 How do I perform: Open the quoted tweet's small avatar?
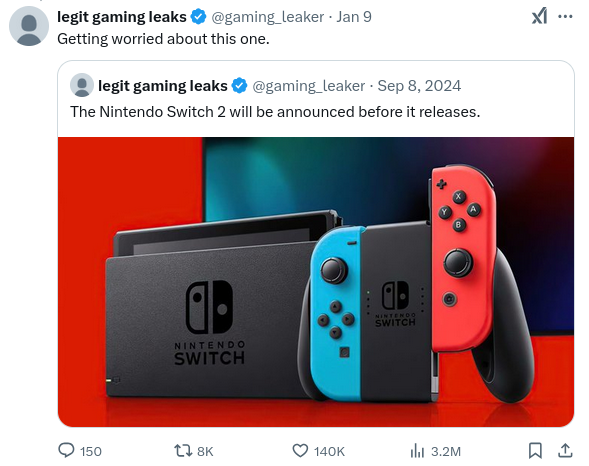[x=82, y=85]
